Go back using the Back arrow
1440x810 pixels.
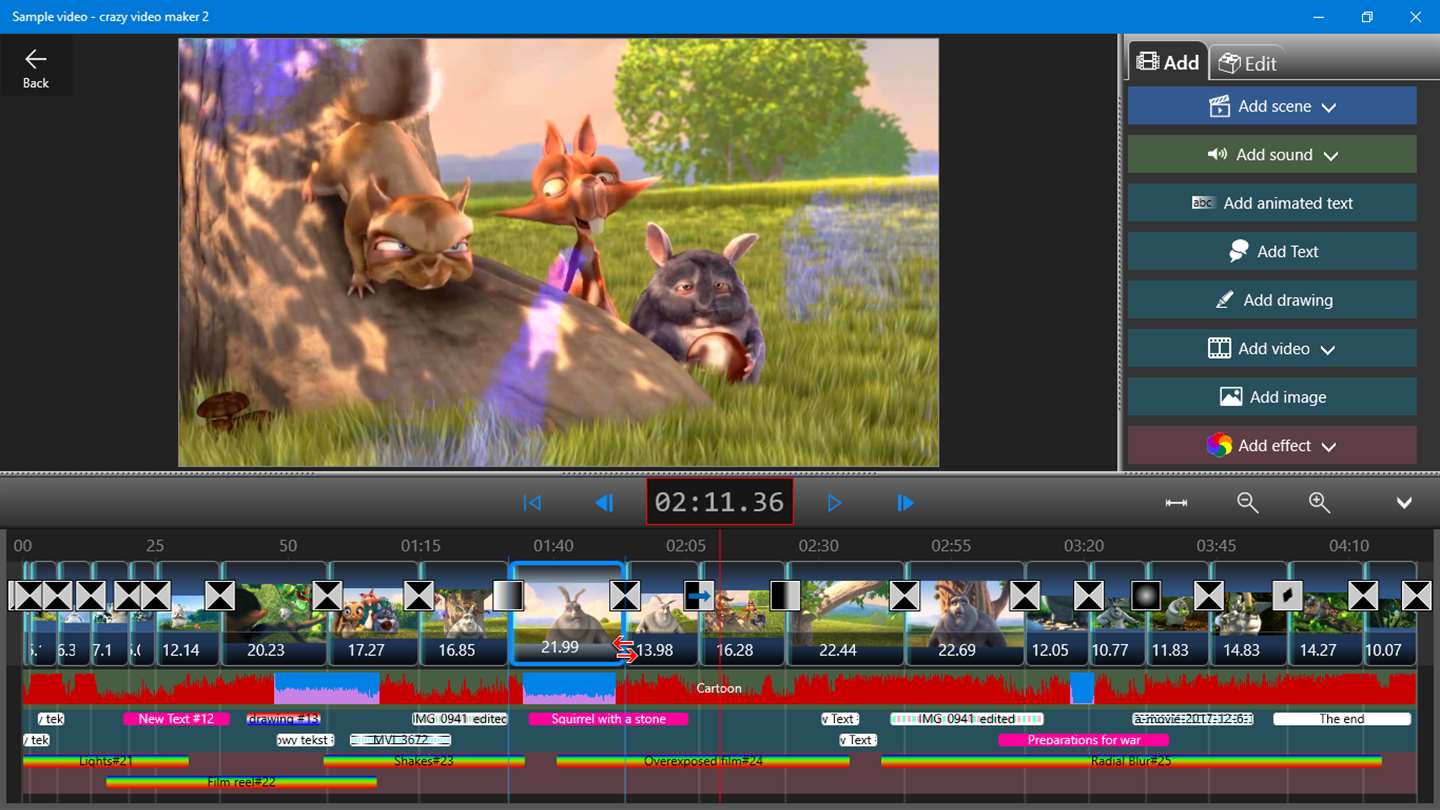click(x=36, y=68)
